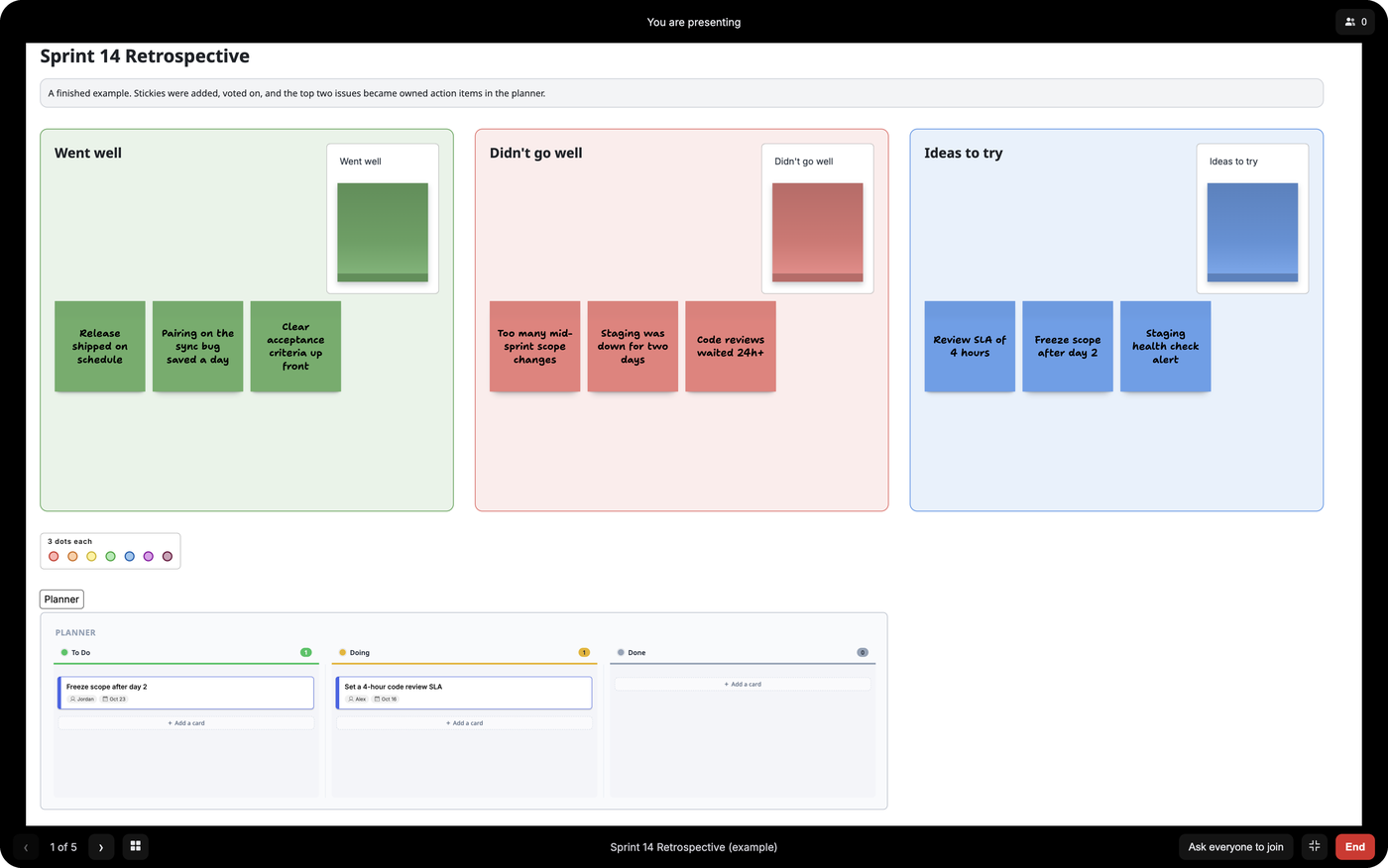This screenshot has height=868, width=1388.
Task: Select the 'Clear acceptance criteria up front' sticky
Action: click(295, 347)
